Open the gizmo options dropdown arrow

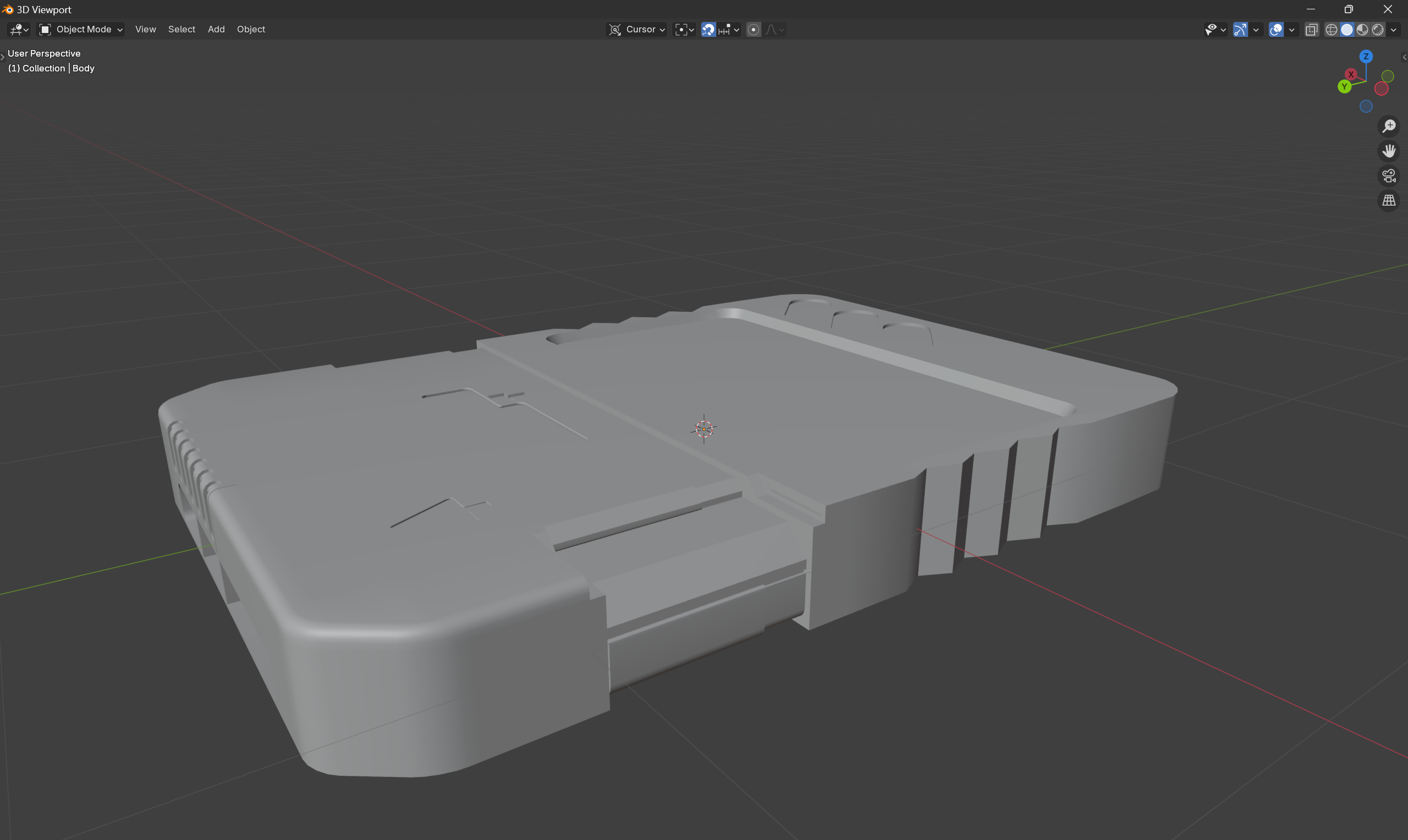pyautogui.click(x=1256, y=30)
